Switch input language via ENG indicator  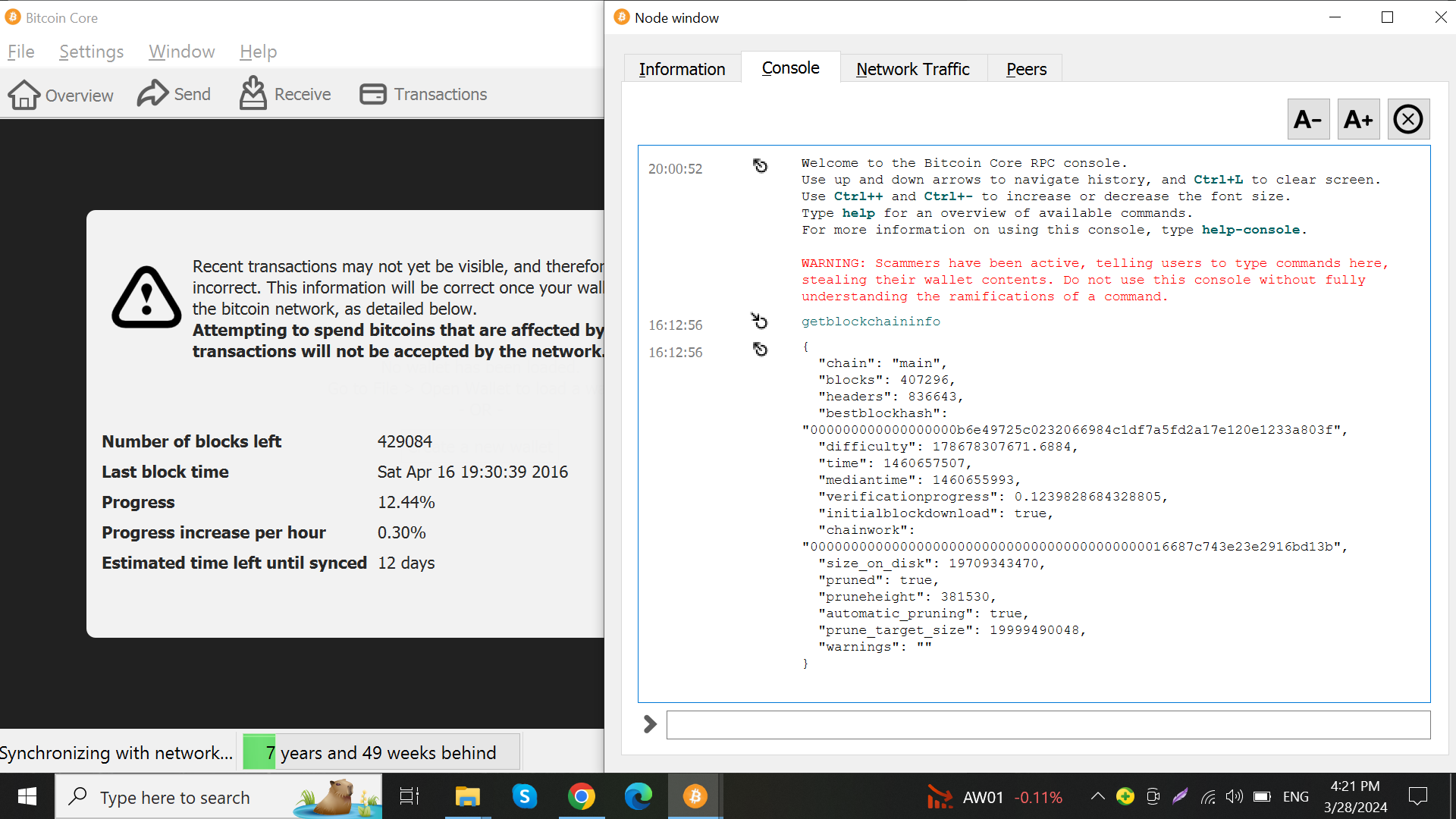click(x=1296, y=796)
